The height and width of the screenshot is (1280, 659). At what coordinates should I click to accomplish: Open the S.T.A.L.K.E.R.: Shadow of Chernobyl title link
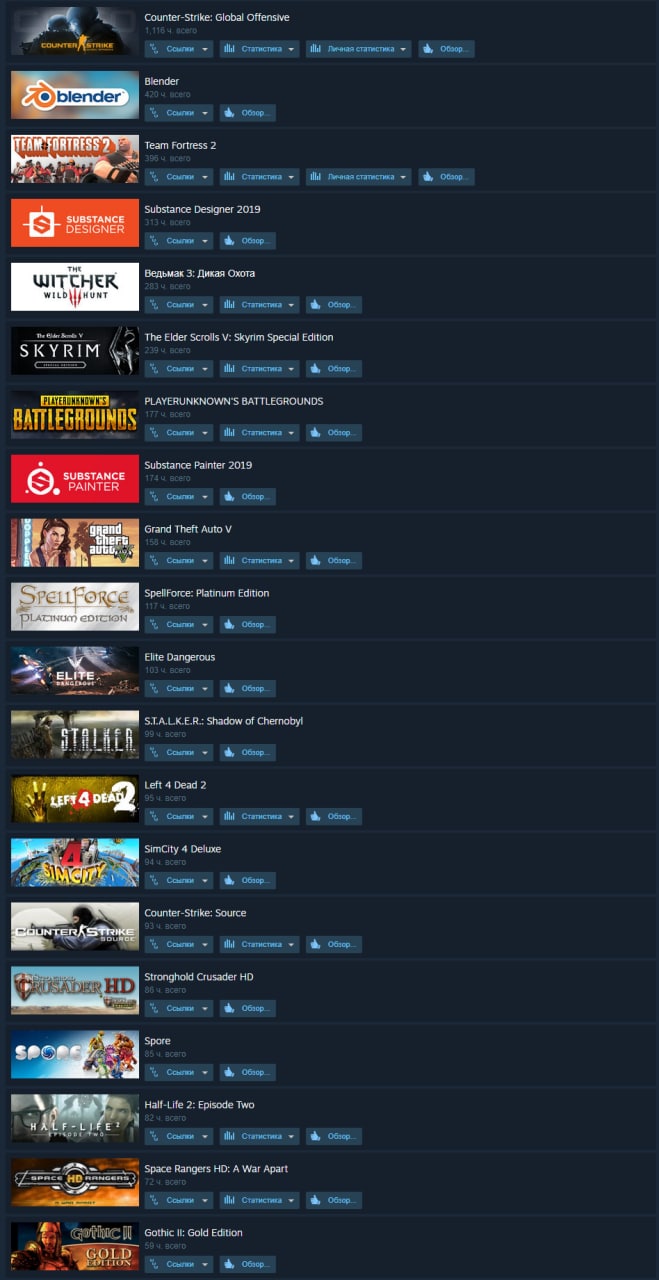tap(224, 721)
